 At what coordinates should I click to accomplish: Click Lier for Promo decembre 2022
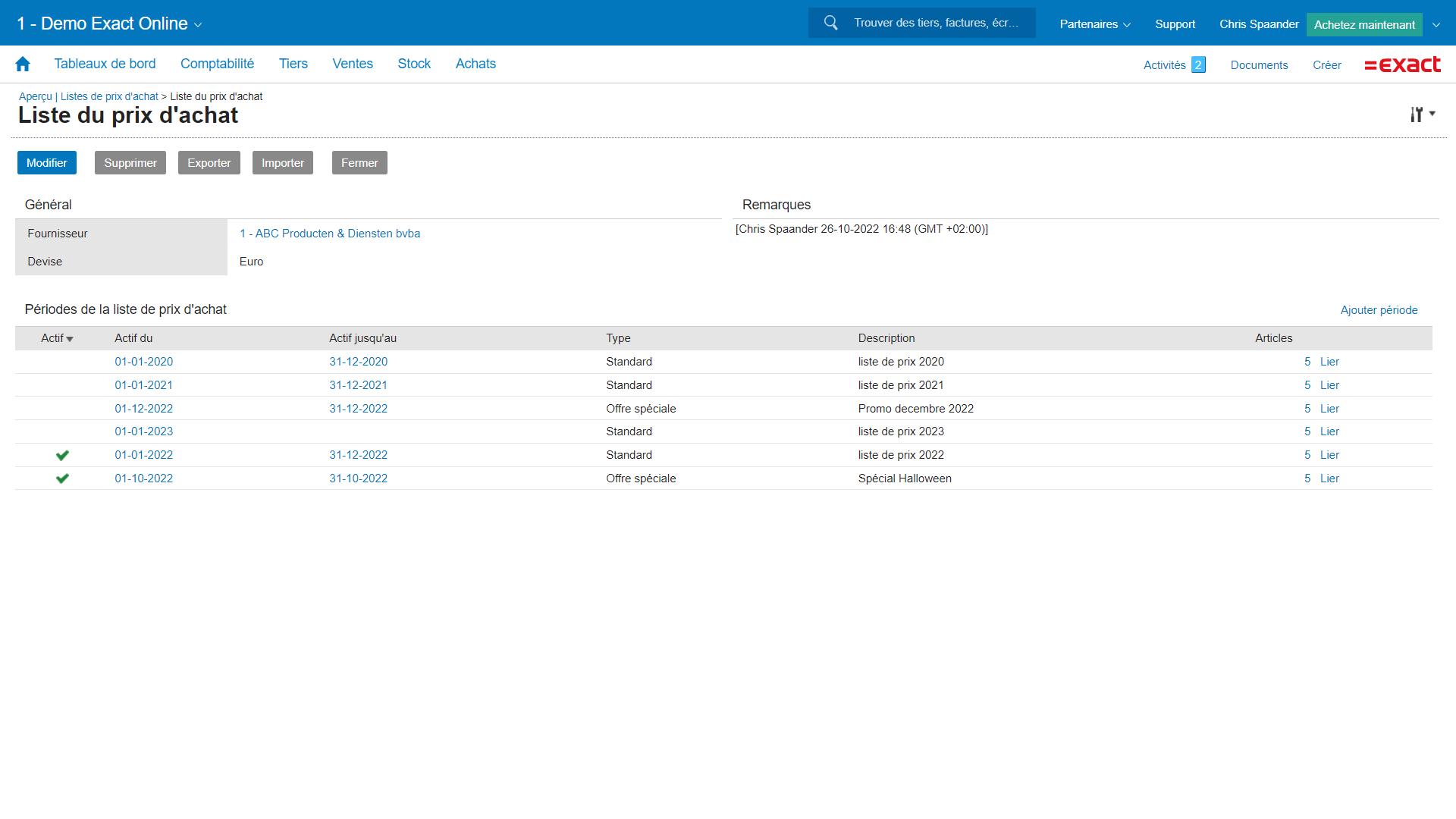click(x=1329, y=409)
